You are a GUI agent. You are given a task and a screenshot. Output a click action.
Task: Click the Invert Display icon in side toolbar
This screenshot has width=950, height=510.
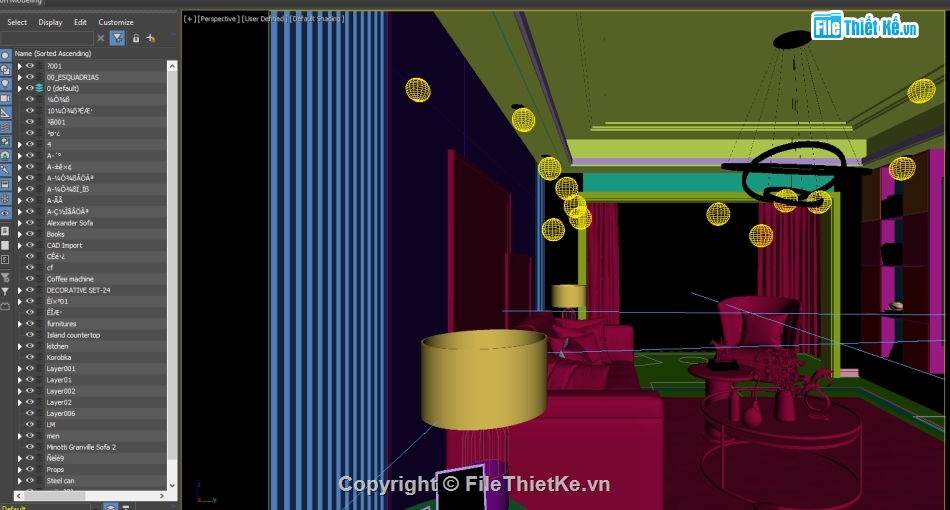tap(5, 259)
